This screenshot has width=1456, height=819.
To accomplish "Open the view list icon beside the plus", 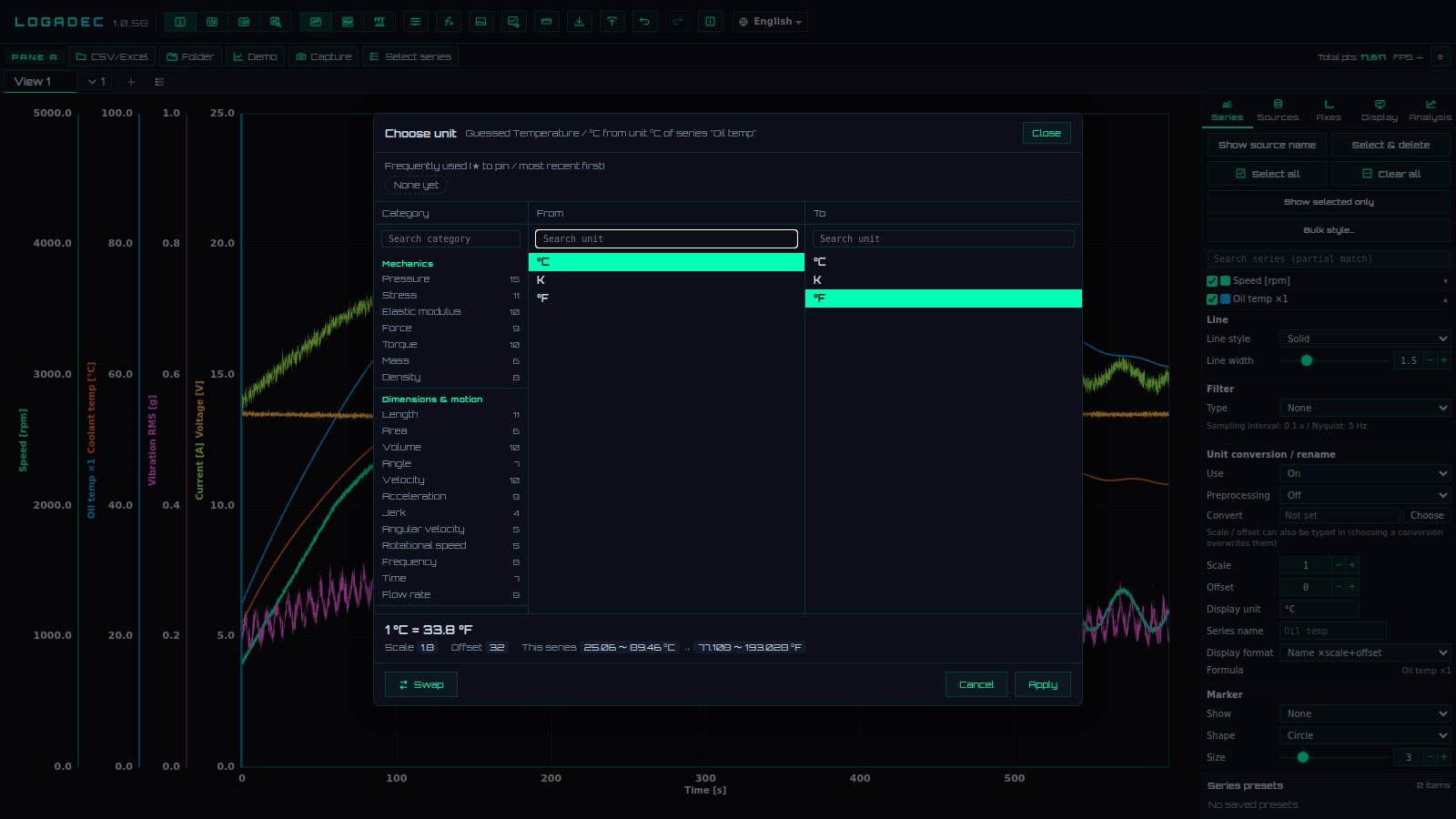I will (x=159, y=82).
